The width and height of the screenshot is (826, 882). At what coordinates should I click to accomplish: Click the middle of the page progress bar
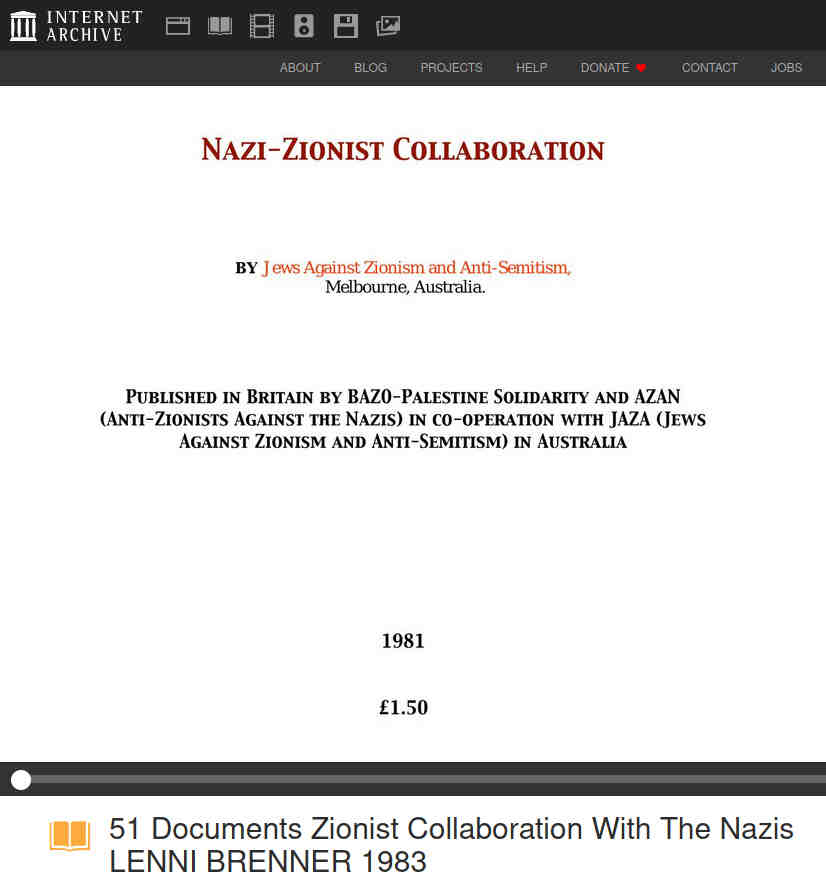pyautogui.click(x=413, y=780)
